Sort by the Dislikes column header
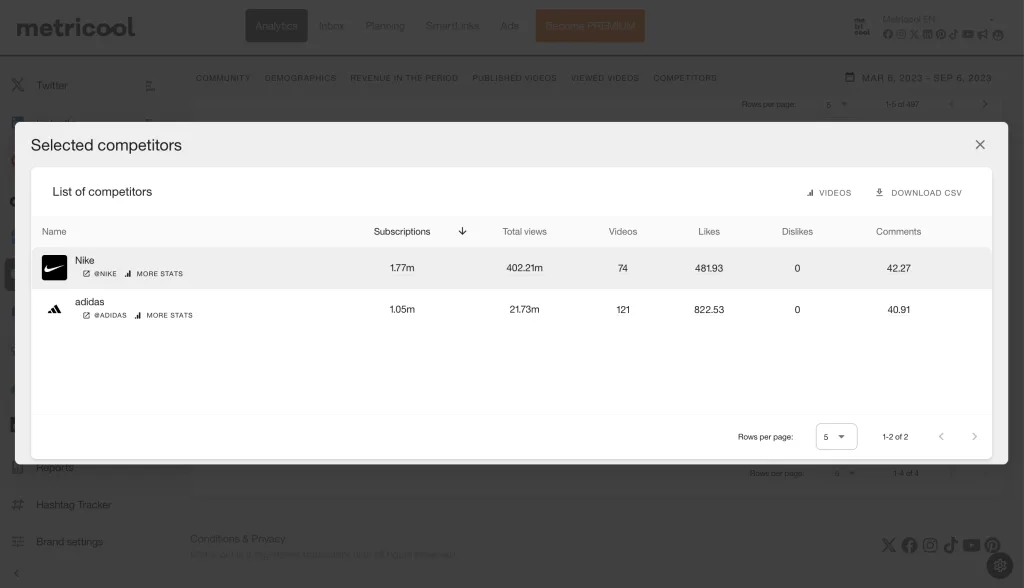This screenshot has width=1024, height=588. 797,232
